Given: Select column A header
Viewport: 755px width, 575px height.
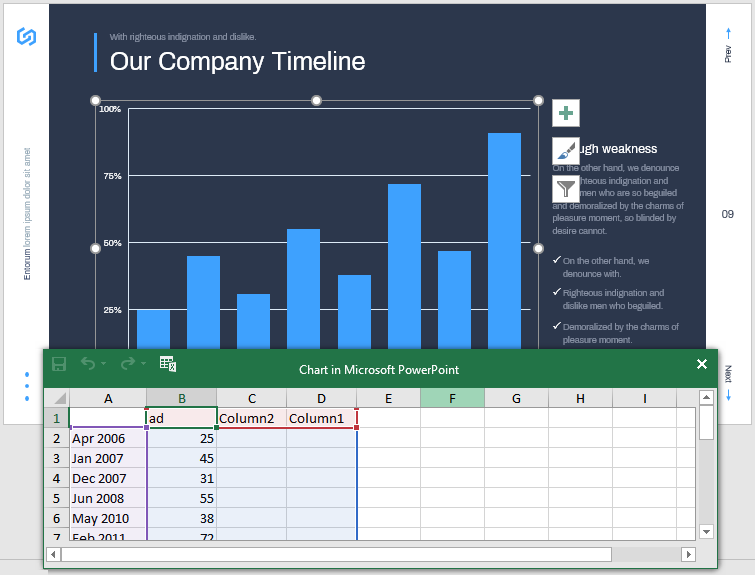Looking at the screenshot, I should (x=108, y=398).
